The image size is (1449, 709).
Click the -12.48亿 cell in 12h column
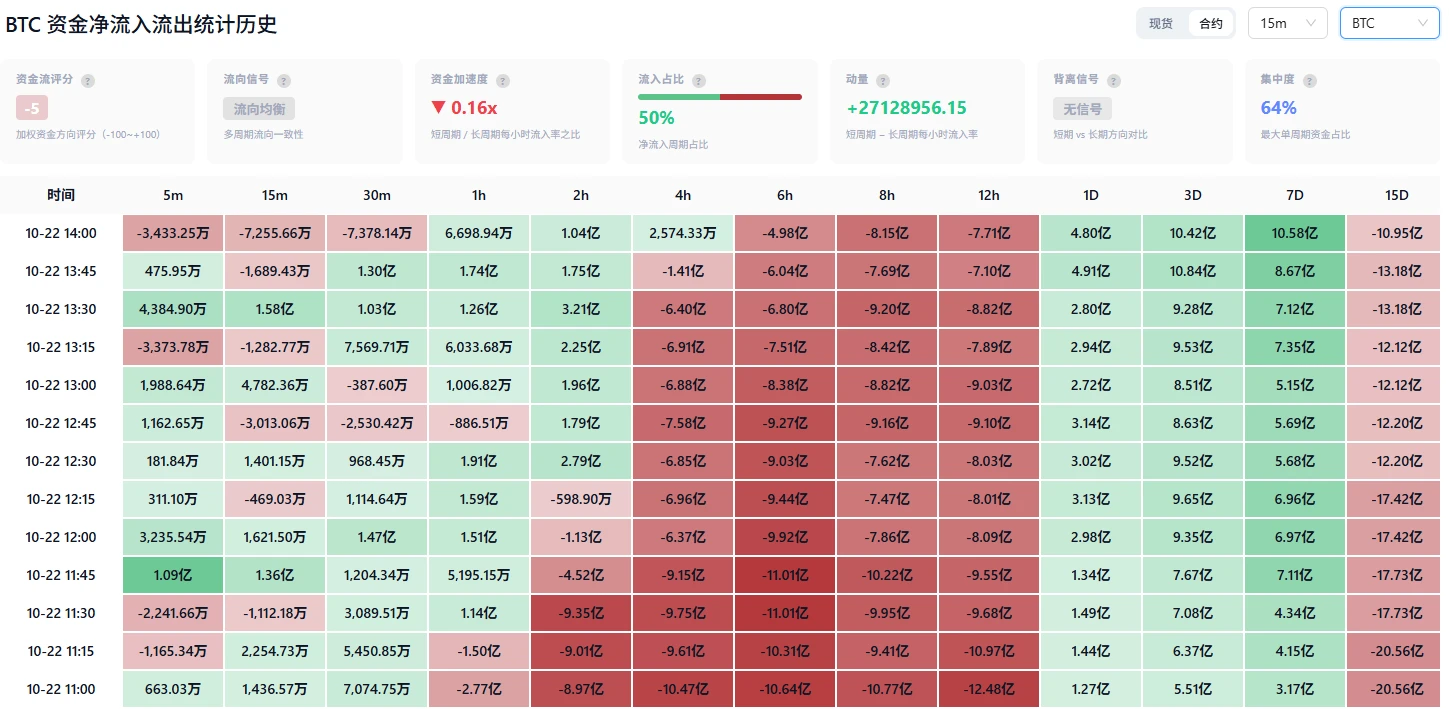point(989,689)
